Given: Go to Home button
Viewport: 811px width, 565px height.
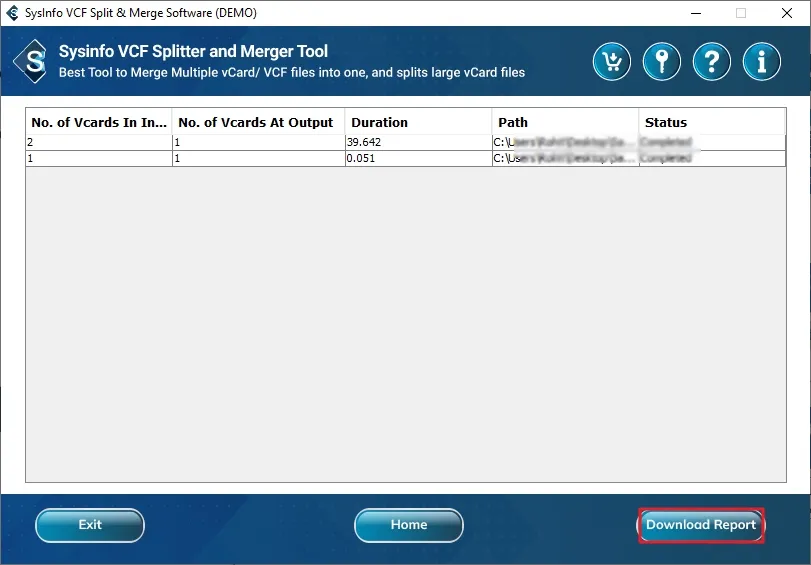Looking at the screenshot, I should tap(409, 525).
